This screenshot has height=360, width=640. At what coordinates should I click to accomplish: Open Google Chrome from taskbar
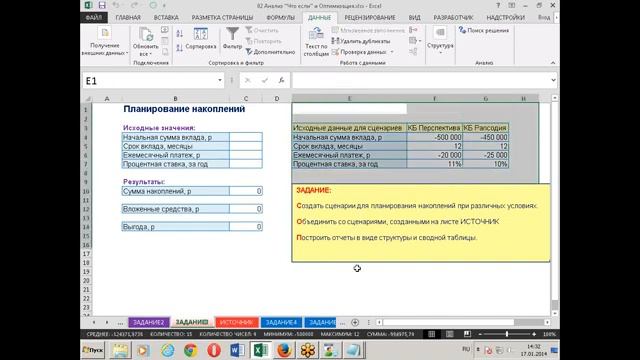click(x=191, y=350)
